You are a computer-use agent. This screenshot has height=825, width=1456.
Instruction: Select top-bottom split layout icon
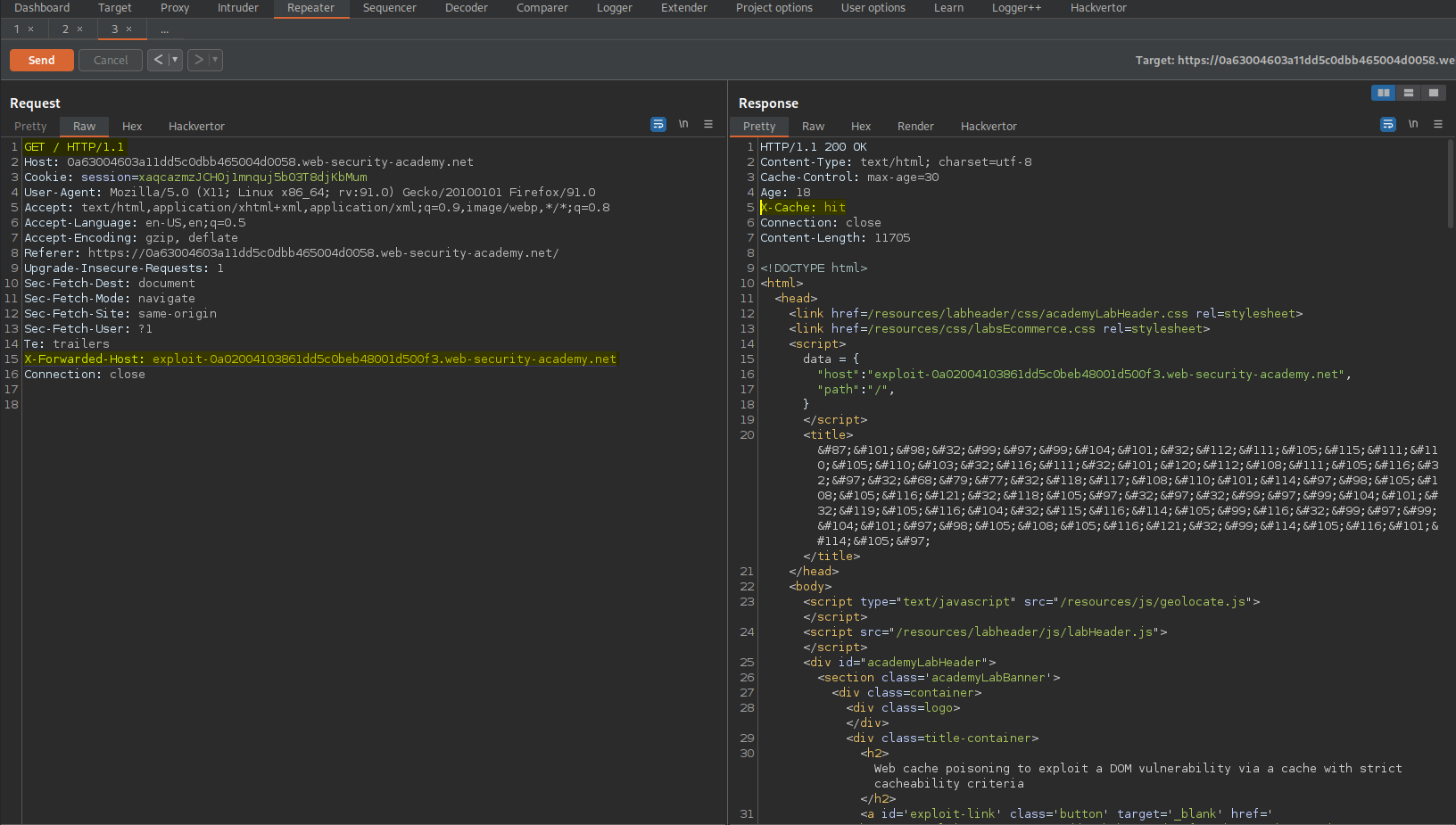coord(1408,93)
